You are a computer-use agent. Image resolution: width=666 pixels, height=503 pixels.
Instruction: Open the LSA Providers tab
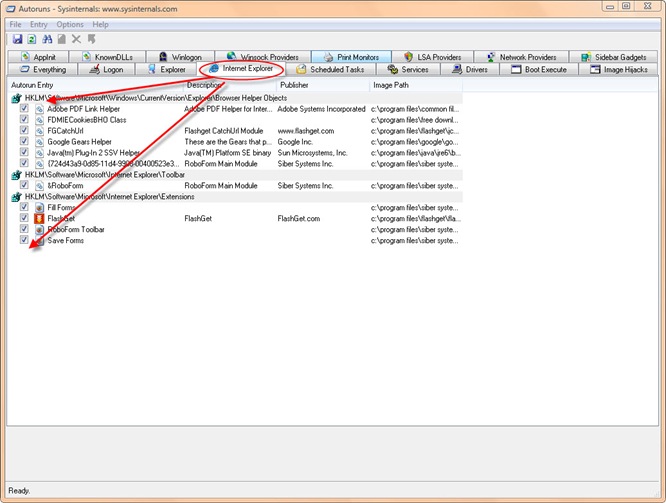pyautogui.click(x=432, y=57)
